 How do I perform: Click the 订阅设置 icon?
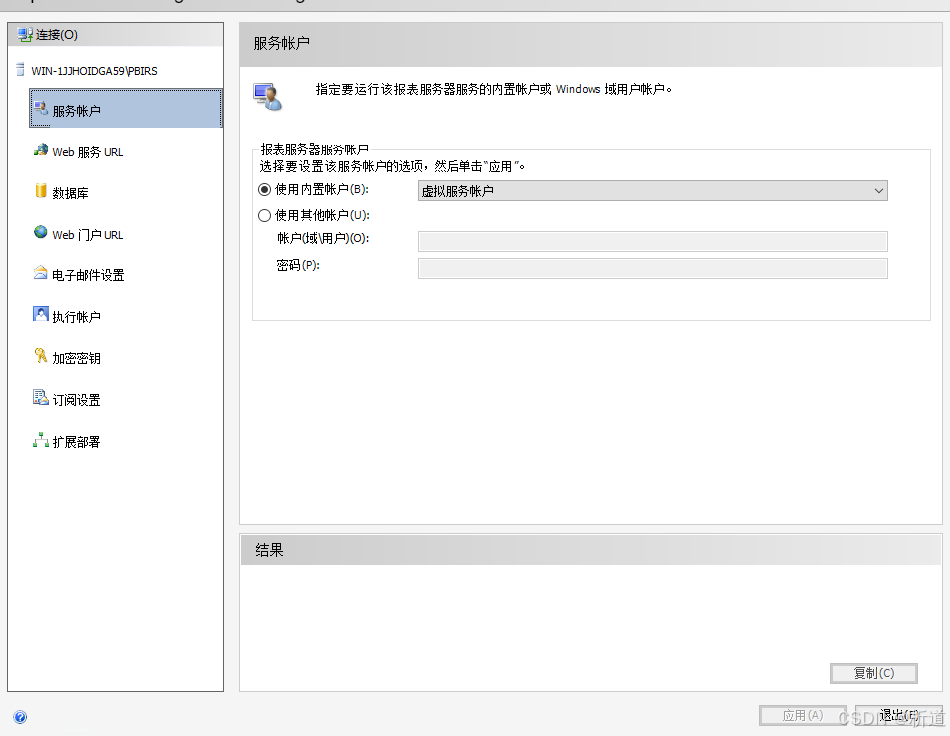tap(40, 398)
